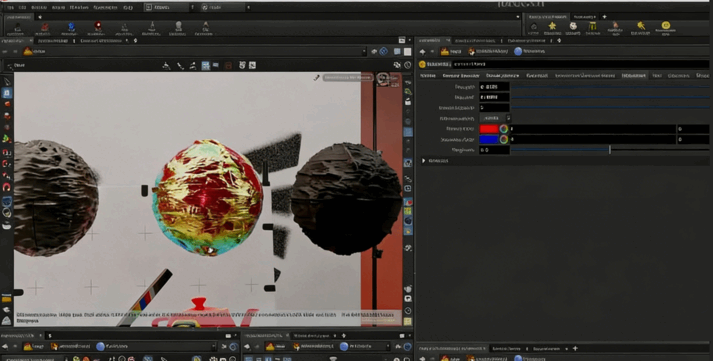The width and height of the screenshot is (713, 361).
Task: Click the blue sphere tool in left toolbar
Action: (7, 201)
